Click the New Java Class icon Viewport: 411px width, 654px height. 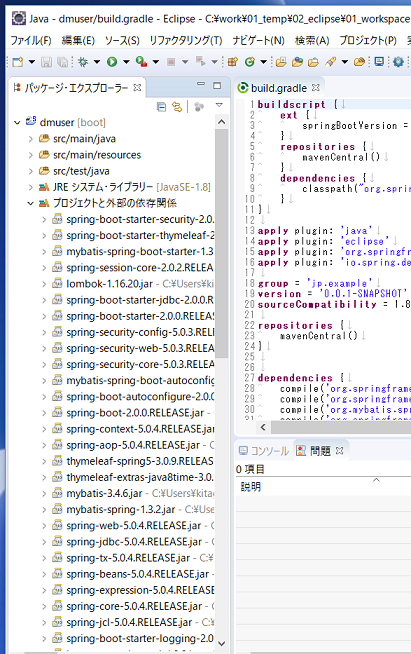click(250, 62)
